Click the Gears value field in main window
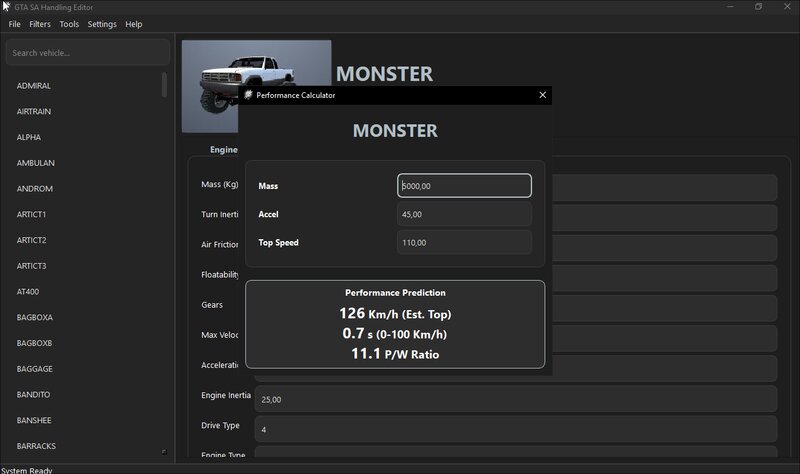 pos(664,309)
